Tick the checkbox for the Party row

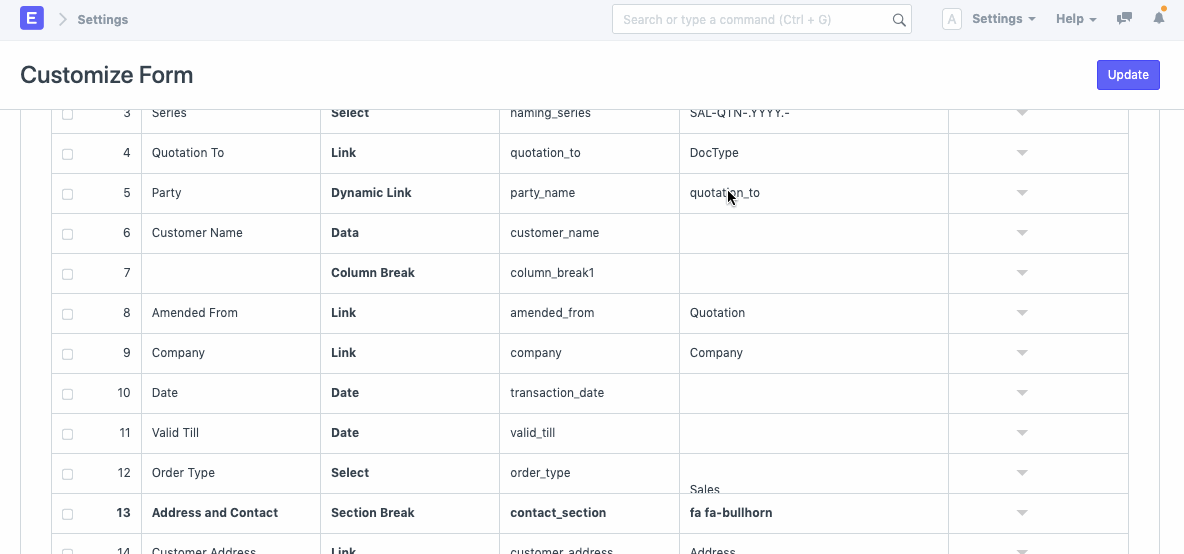pos(68,194)
